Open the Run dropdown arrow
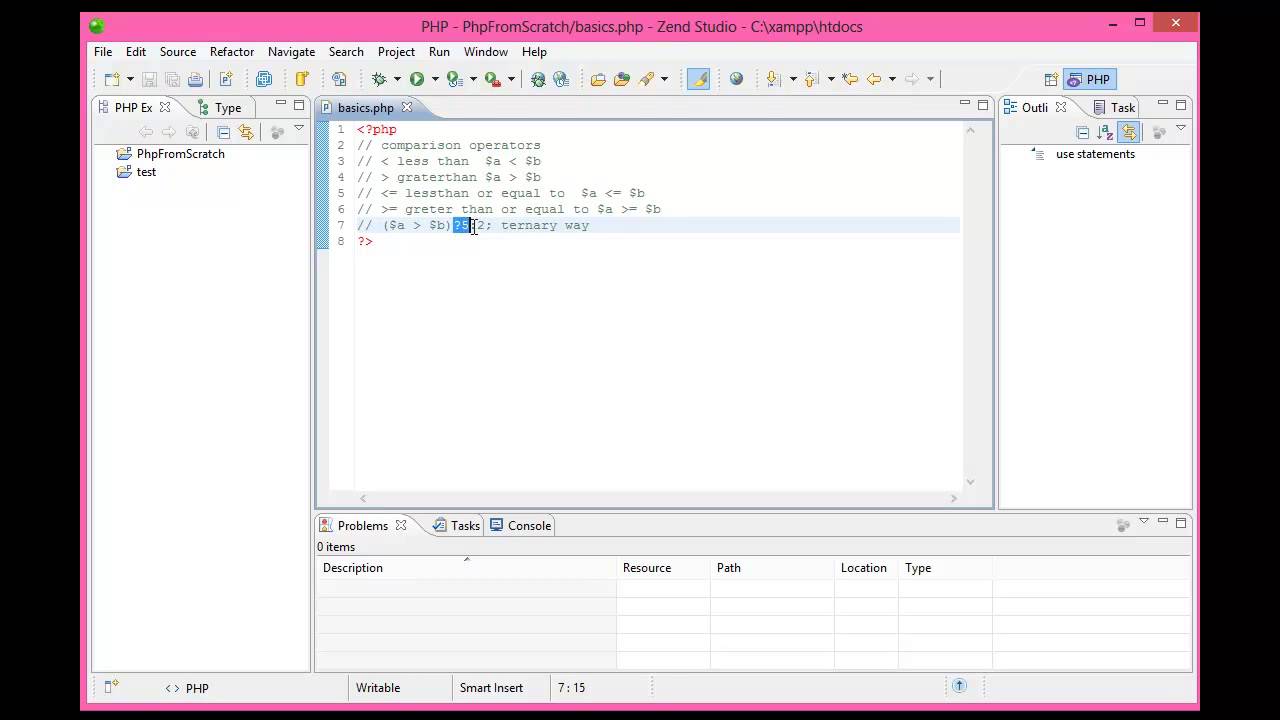 click(x=435, y=79)
